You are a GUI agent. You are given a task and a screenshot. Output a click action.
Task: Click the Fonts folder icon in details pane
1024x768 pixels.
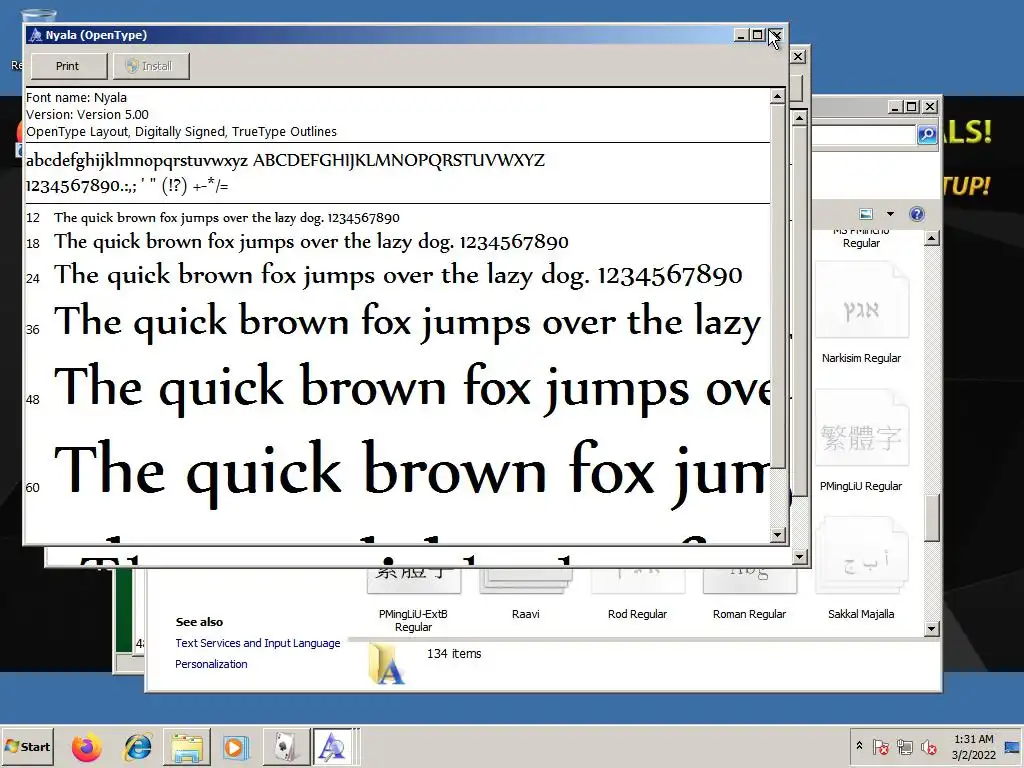tap(387, 664)
